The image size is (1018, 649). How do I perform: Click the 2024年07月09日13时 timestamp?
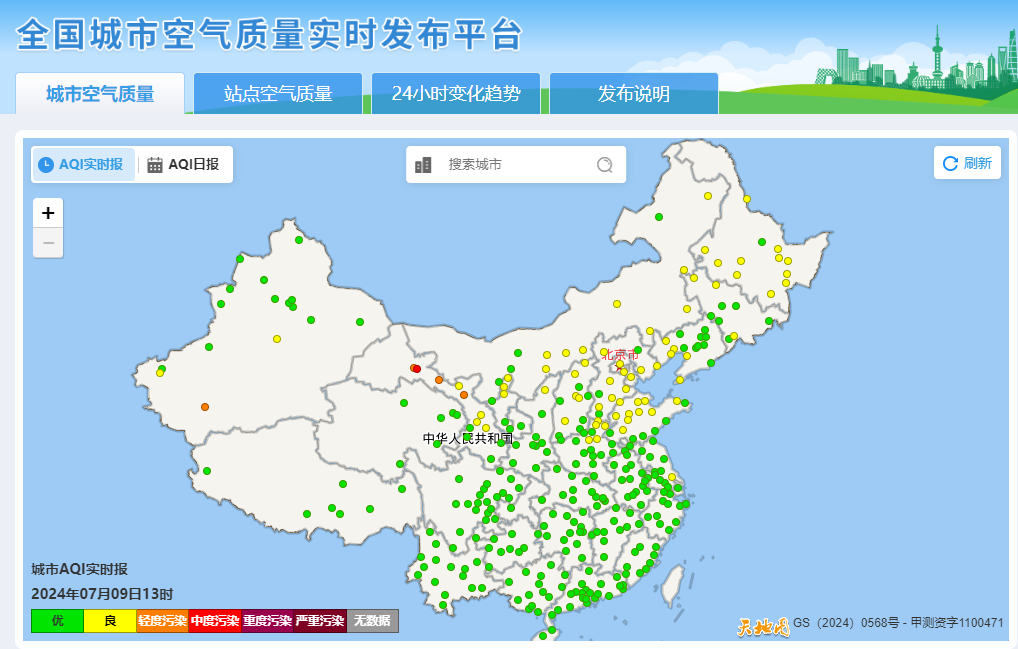pyautogui.click(x=102, y=594)
